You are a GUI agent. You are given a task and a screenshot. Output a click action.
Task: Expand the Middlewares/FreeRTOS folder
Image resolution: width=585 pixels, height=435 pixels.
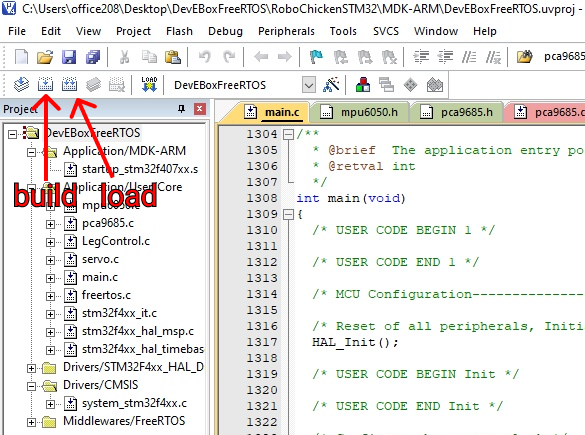coord(31,422)
